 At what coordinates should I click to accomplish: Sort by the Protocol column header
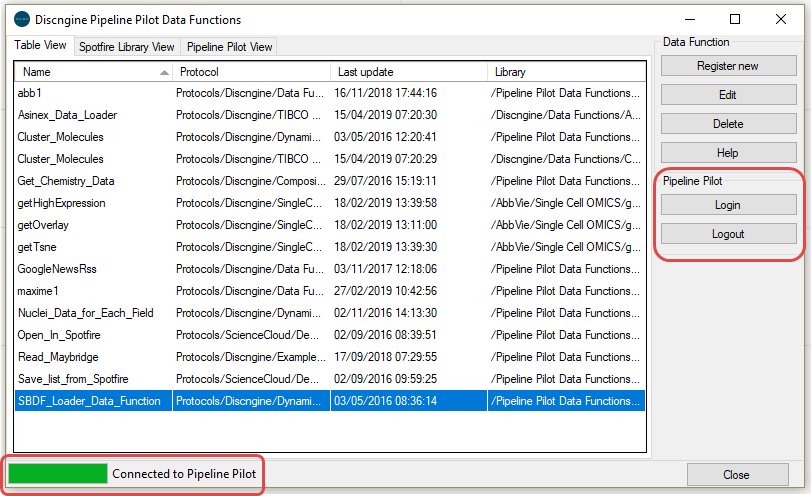point(251,72)
